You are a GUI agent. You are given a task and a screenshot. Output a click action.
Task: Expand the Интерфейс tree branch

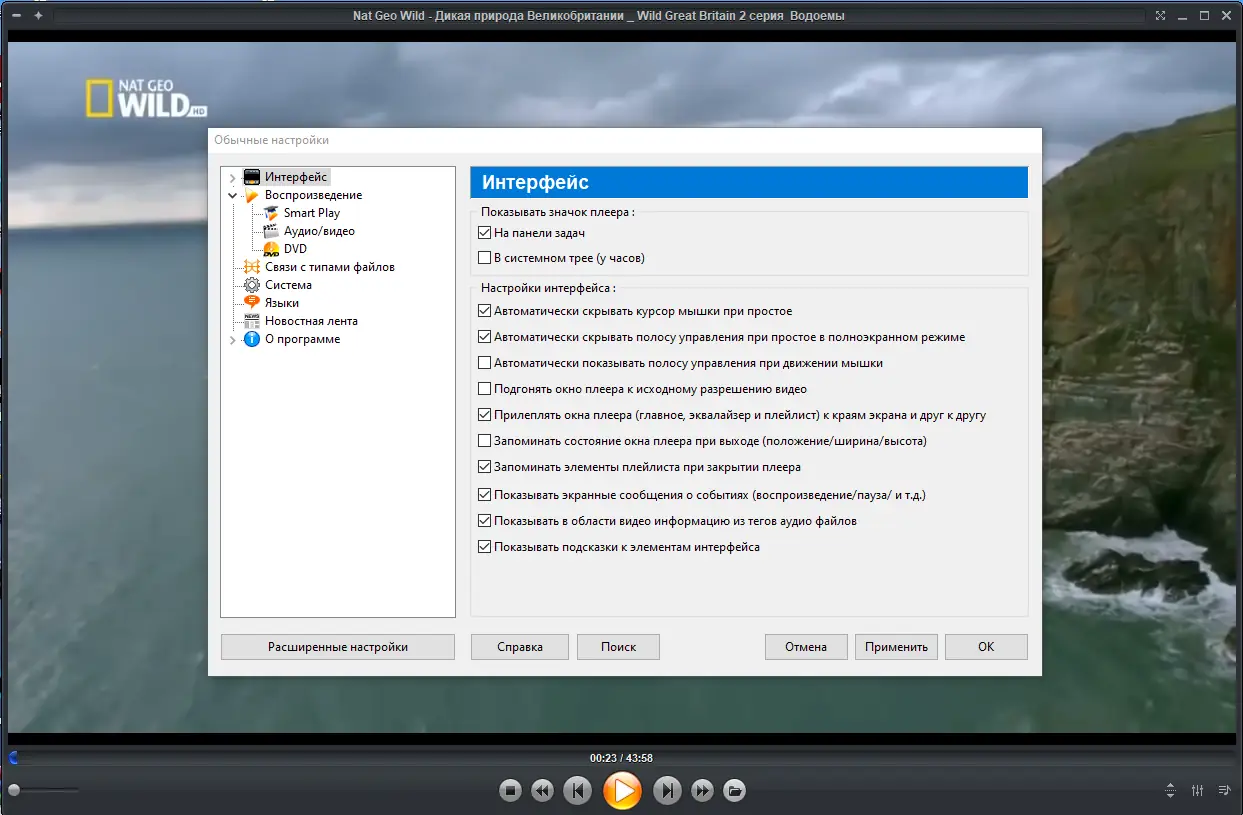[232, 176]
